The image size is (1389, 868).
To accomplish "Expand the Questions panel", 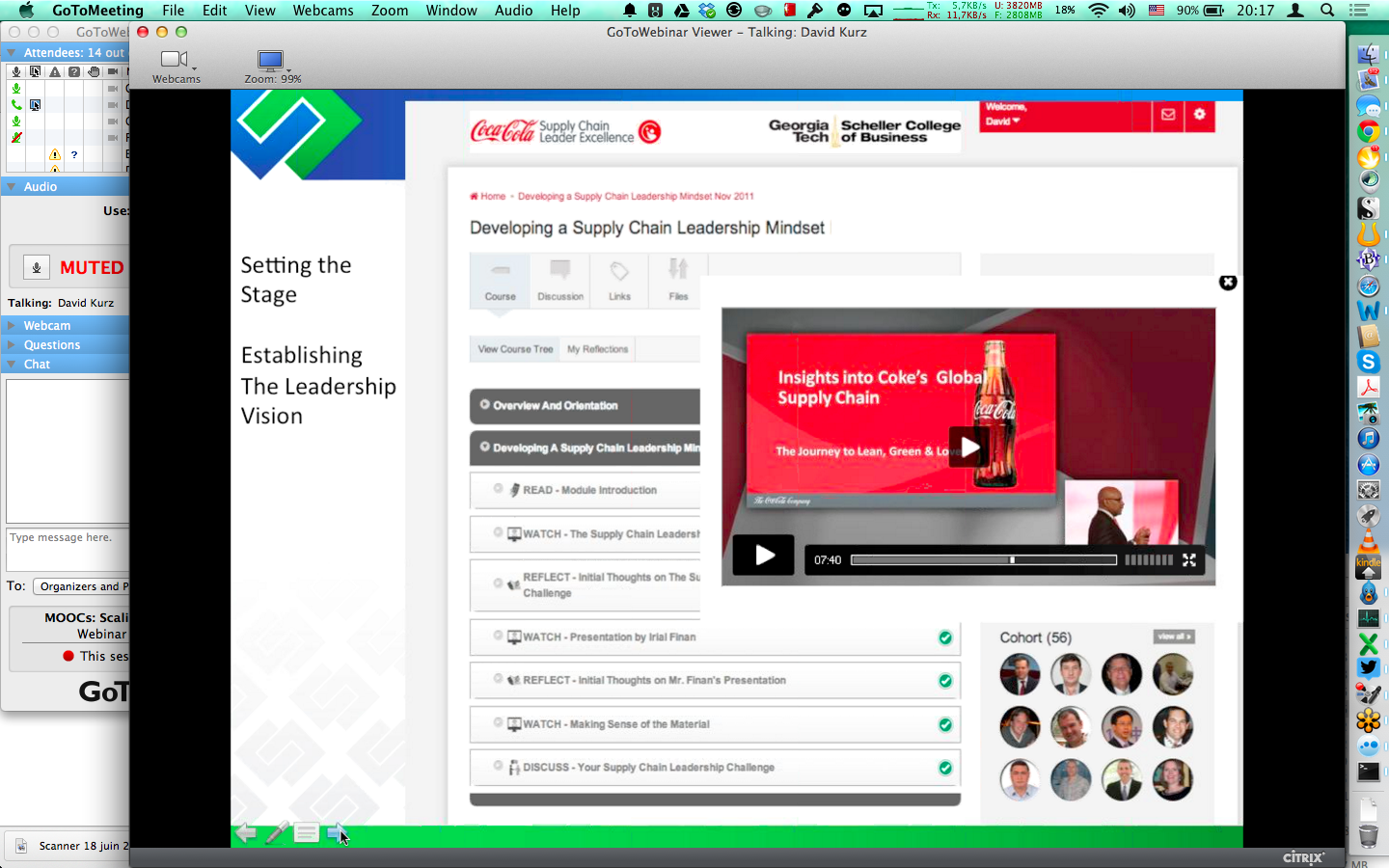I will [x=12, y=344].
